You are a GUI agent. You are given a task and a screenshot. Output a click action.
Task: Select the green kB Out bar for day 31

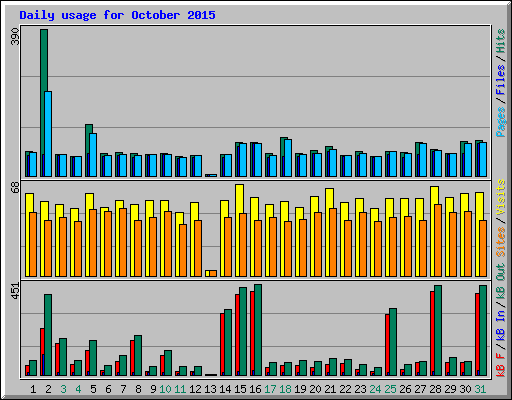pyautogui.click(x=483, y=331)
